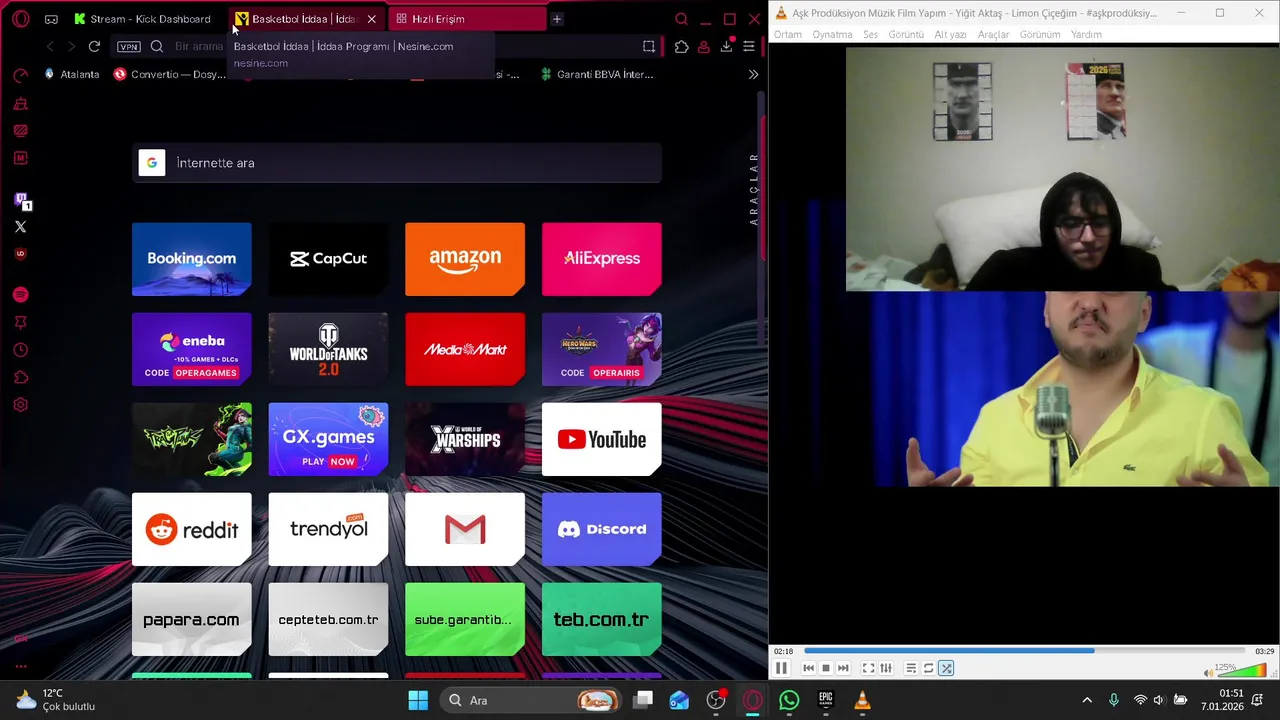Expand the ARAÇLAR side panel
Image resolution: width=1280 pixels, height=720 pixels.
point(754,188)
